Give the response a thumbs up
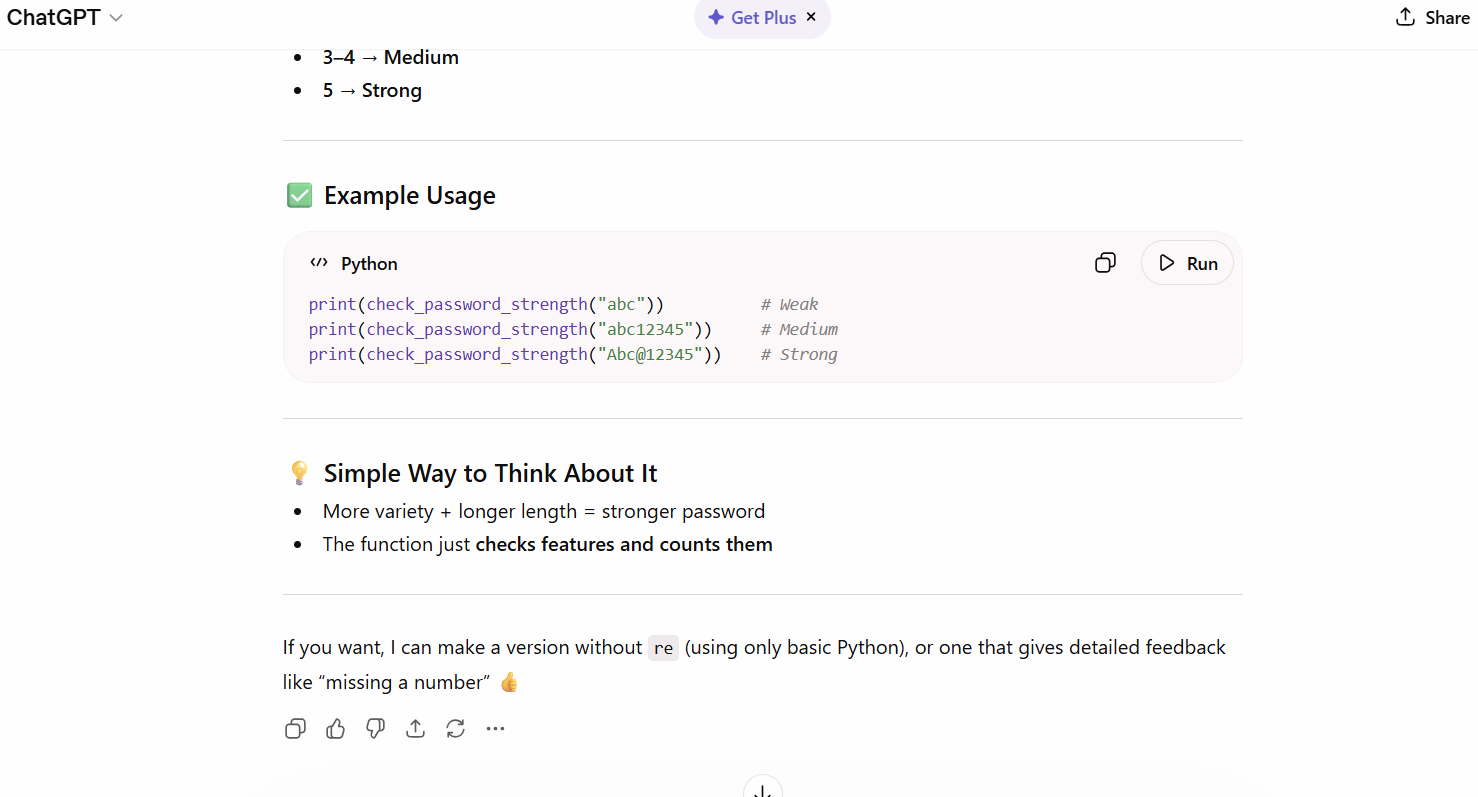 coord(335,728)
